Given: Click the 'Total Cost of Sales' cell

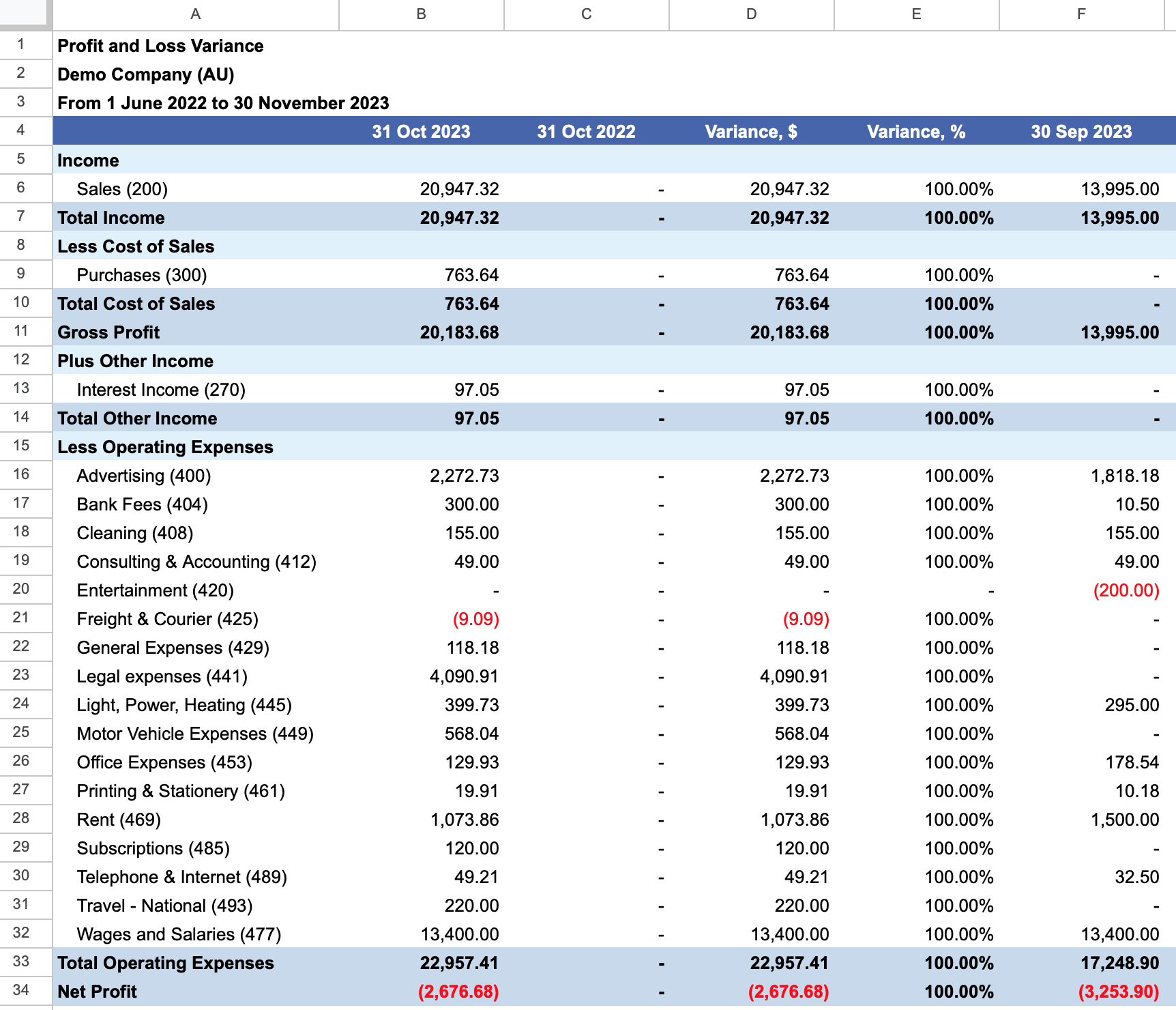Looking at the screenshot, I should (x=196, y=304).
